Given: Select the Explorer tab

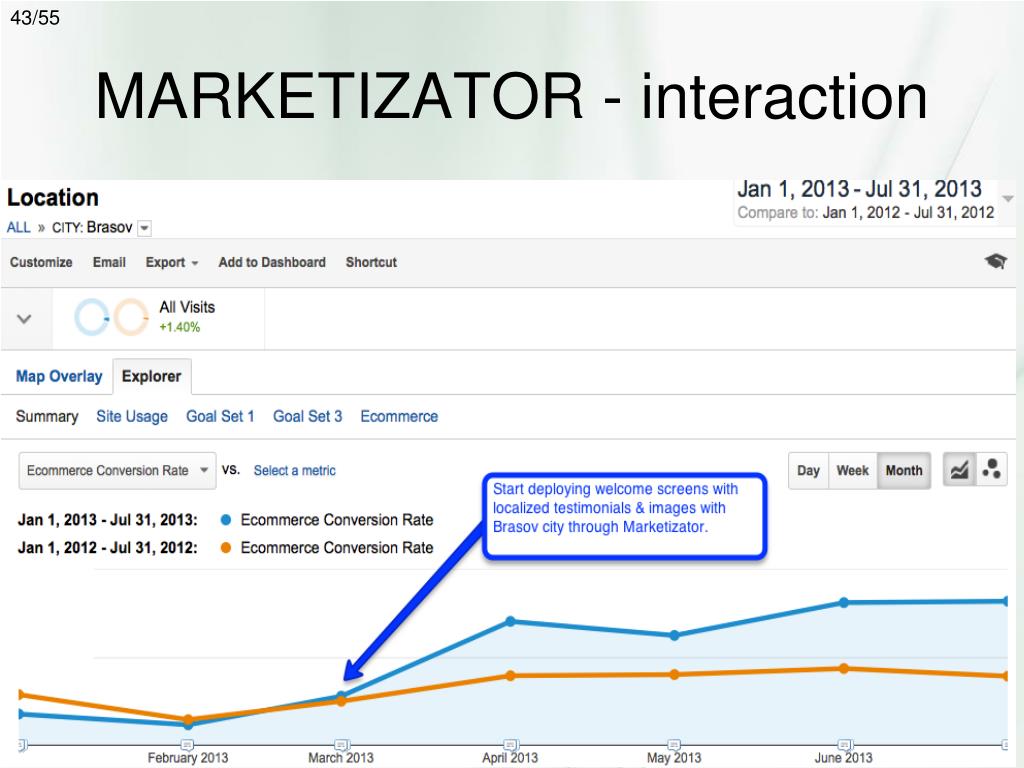Looking at the screenshot, I should 152,376.
